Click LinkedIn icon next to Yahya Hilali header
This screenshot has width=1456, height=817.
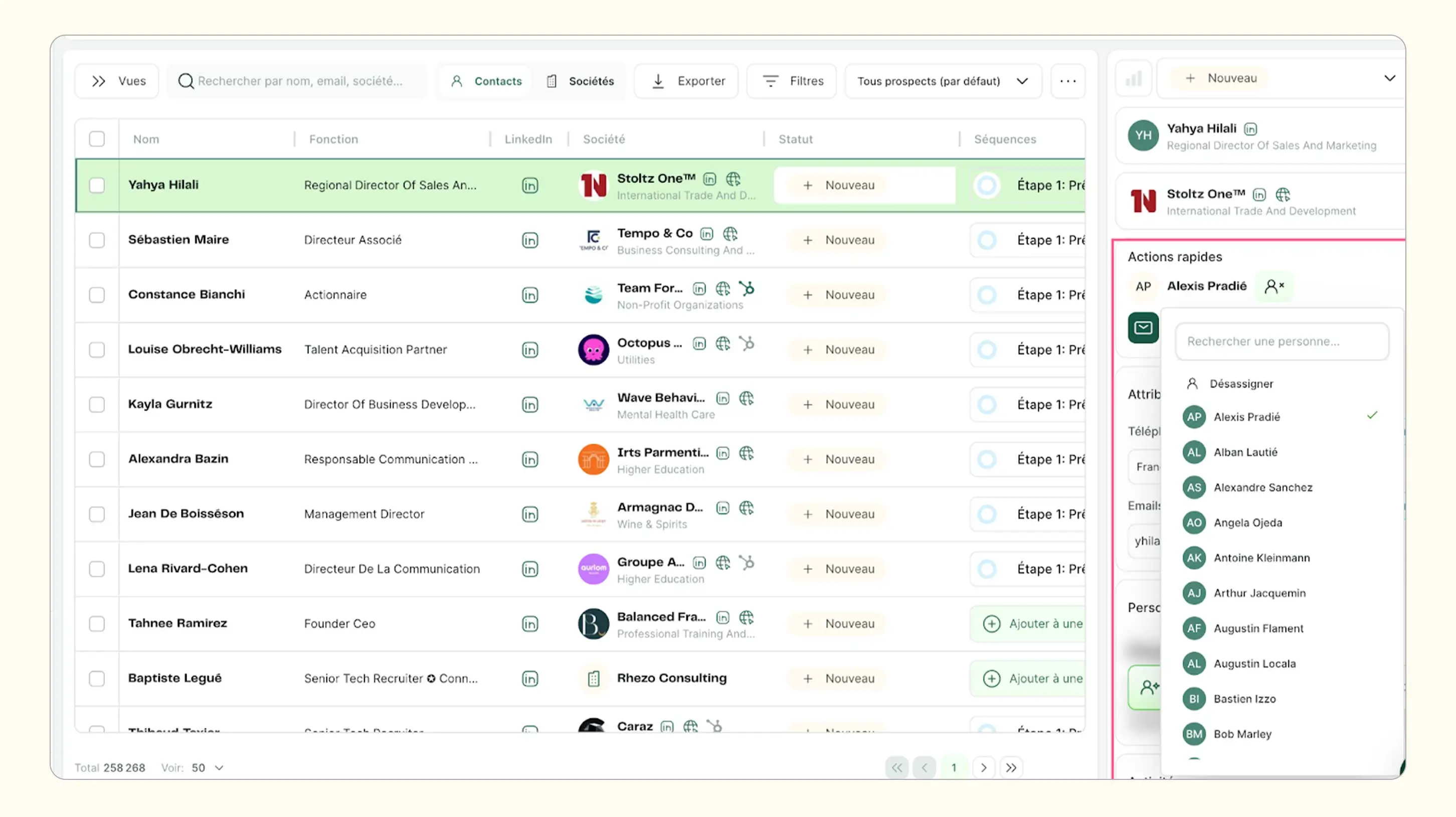(x=1250, y=129)
